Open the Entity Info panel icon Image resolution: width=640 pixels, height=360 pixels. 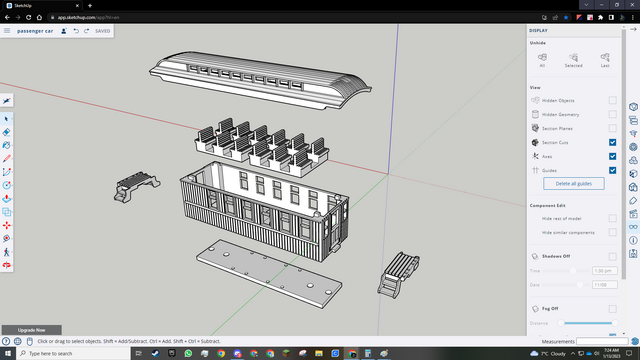click(x=633, y=107)
